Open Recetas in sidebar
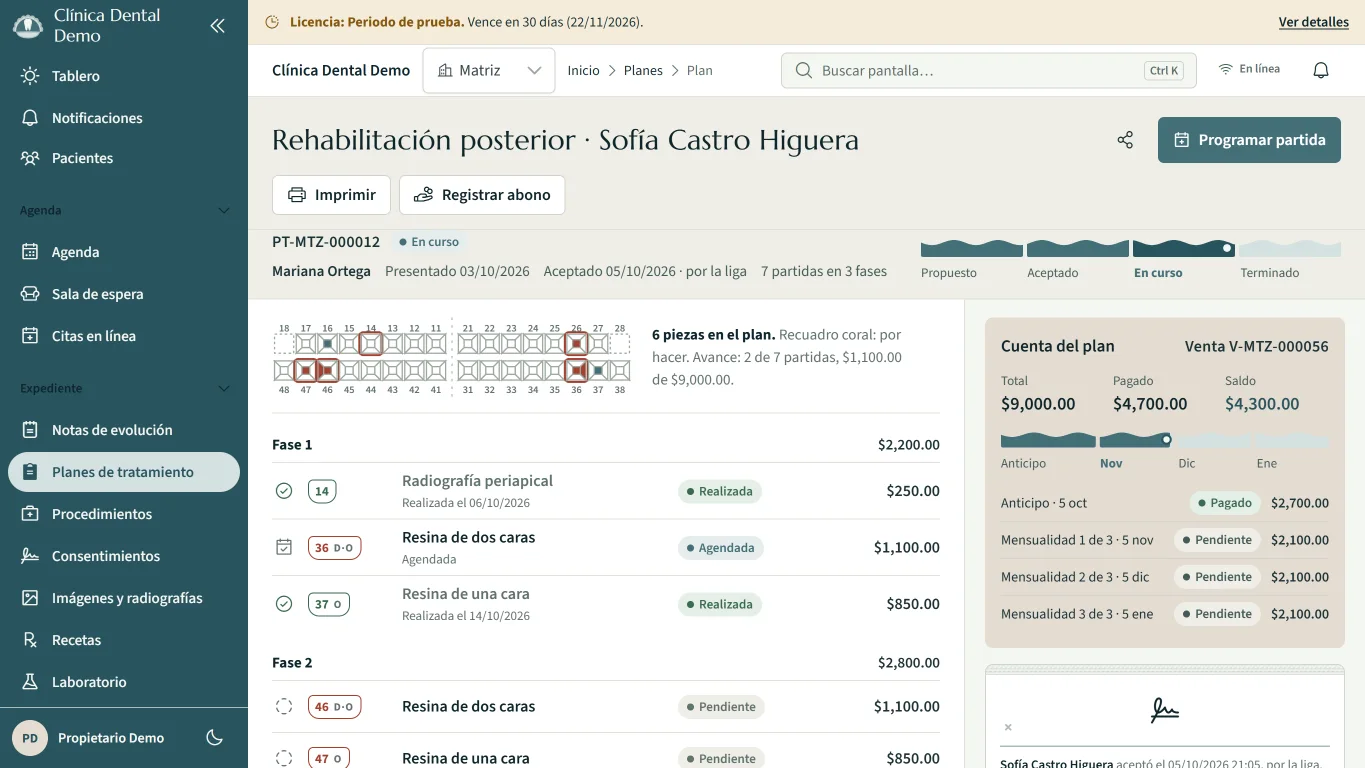 click(x=124, y=640)
